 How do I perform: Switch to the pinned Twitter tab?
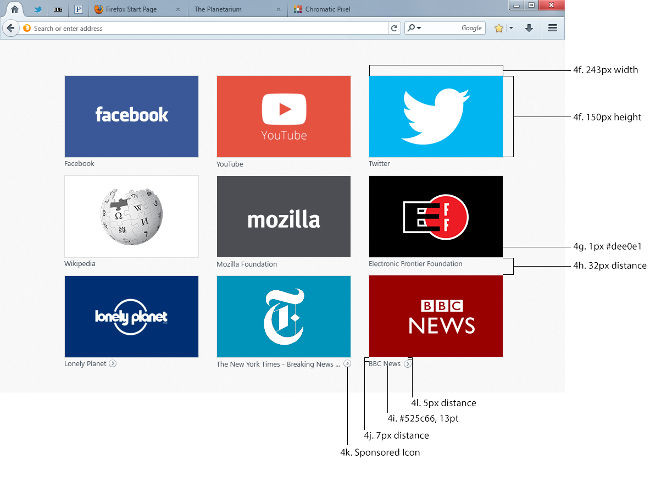(38, 9)
